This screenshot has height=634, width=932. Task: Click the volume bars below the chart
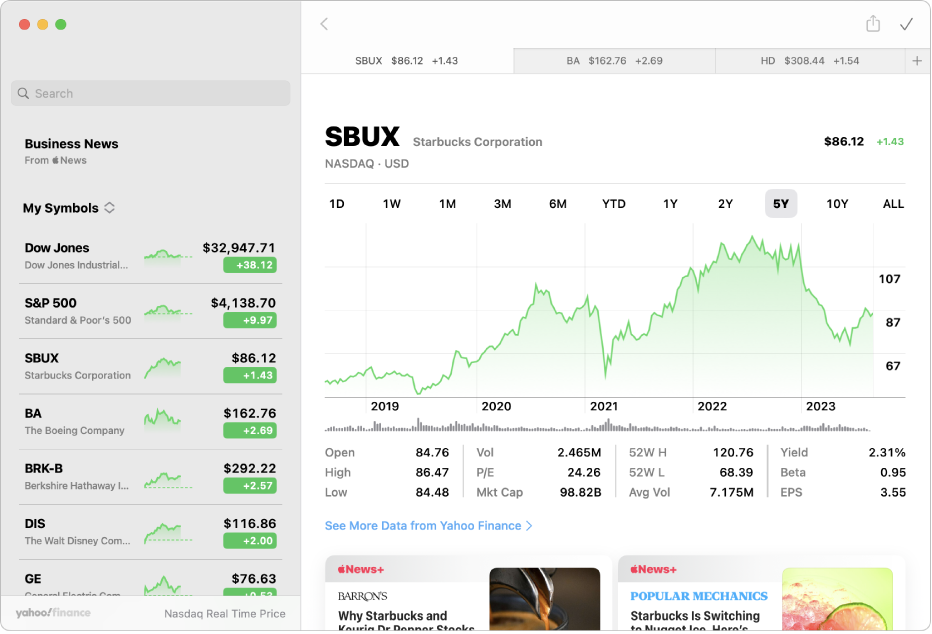[x=597, y=425]
